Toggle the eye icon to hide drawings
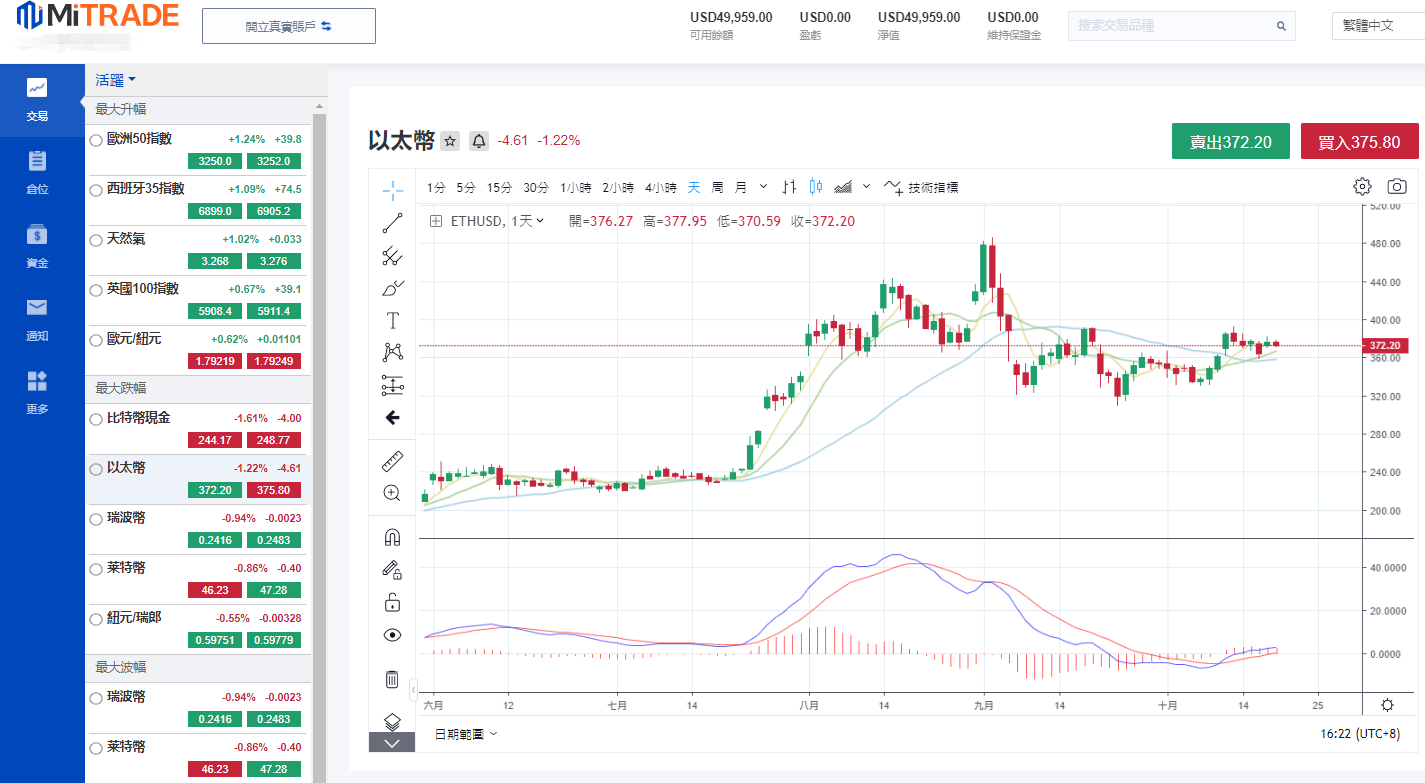1425x783 pixels. click(x=392, y=635)
